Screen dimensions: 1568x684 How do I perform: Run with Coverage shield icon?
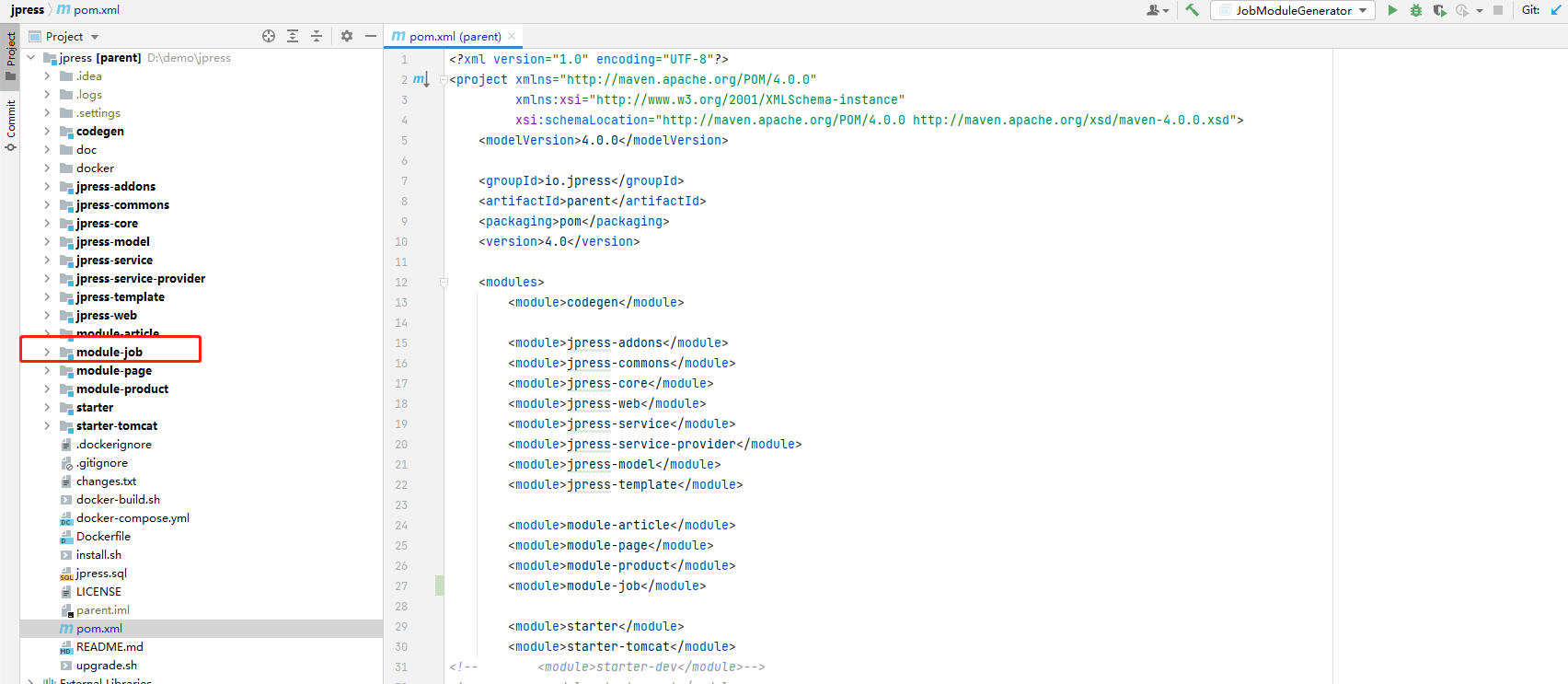tap(1439, 10)
